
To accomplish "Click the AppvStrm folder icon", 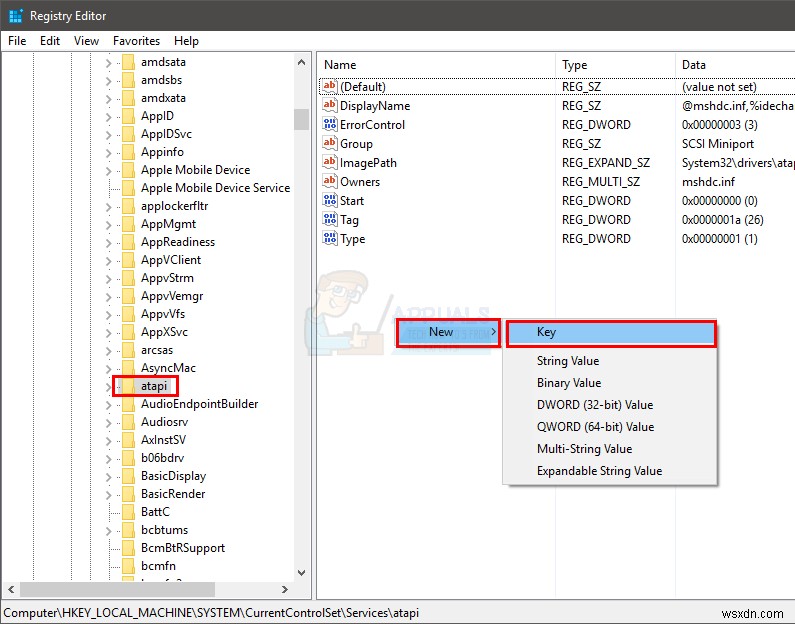I will tap(128, 278).
